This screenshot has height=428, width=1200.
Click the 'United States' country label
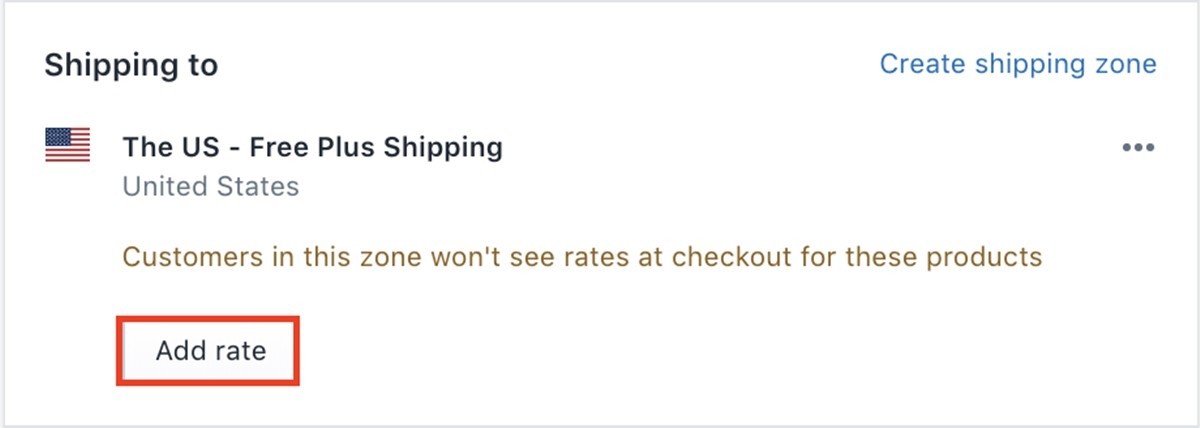(210, 186)
